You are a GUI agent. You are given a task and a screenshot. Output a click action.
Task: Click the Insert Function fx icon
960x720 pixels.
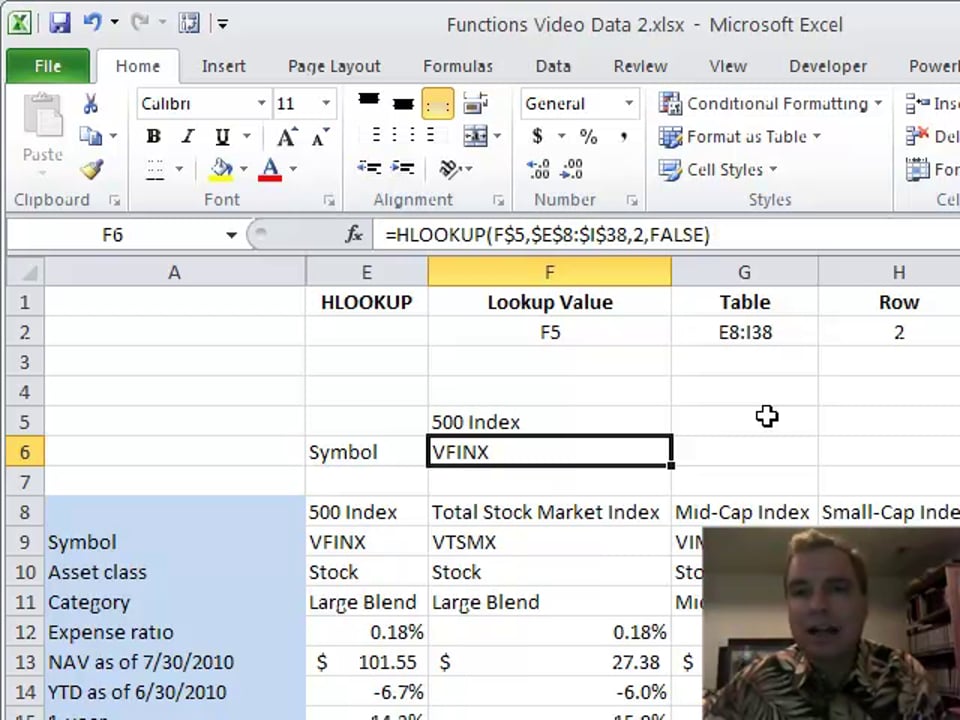pyautogui.click(x=353, y=234)
